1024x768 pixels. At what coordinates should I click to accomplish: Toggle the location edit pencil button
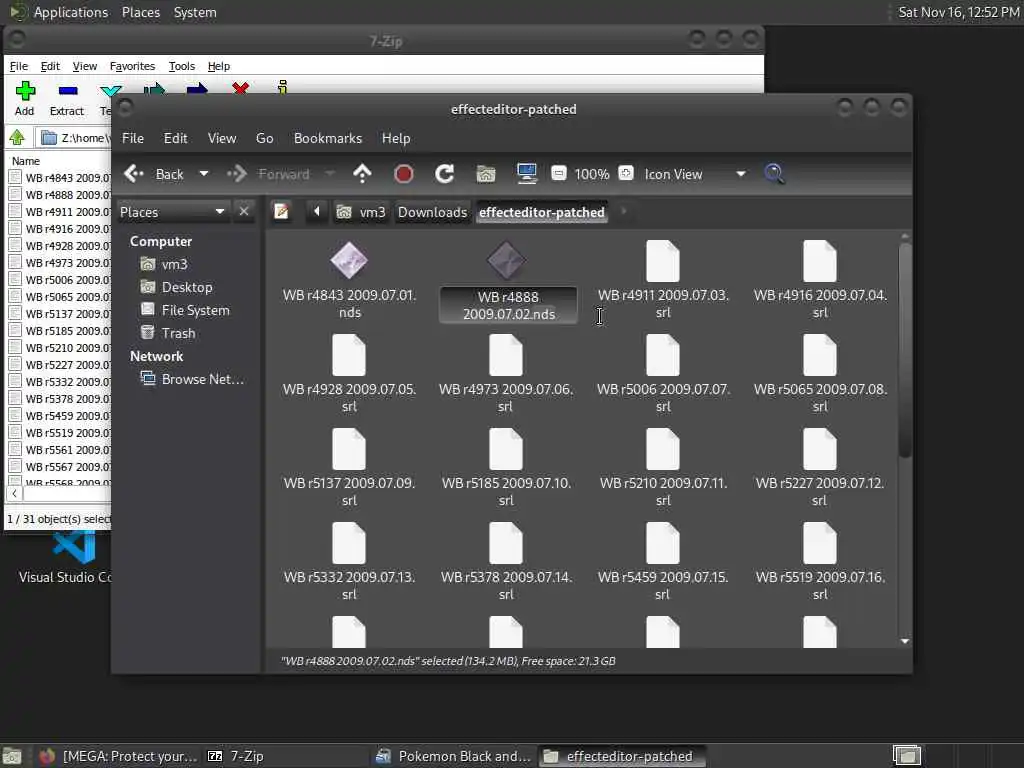pos(281,212)
